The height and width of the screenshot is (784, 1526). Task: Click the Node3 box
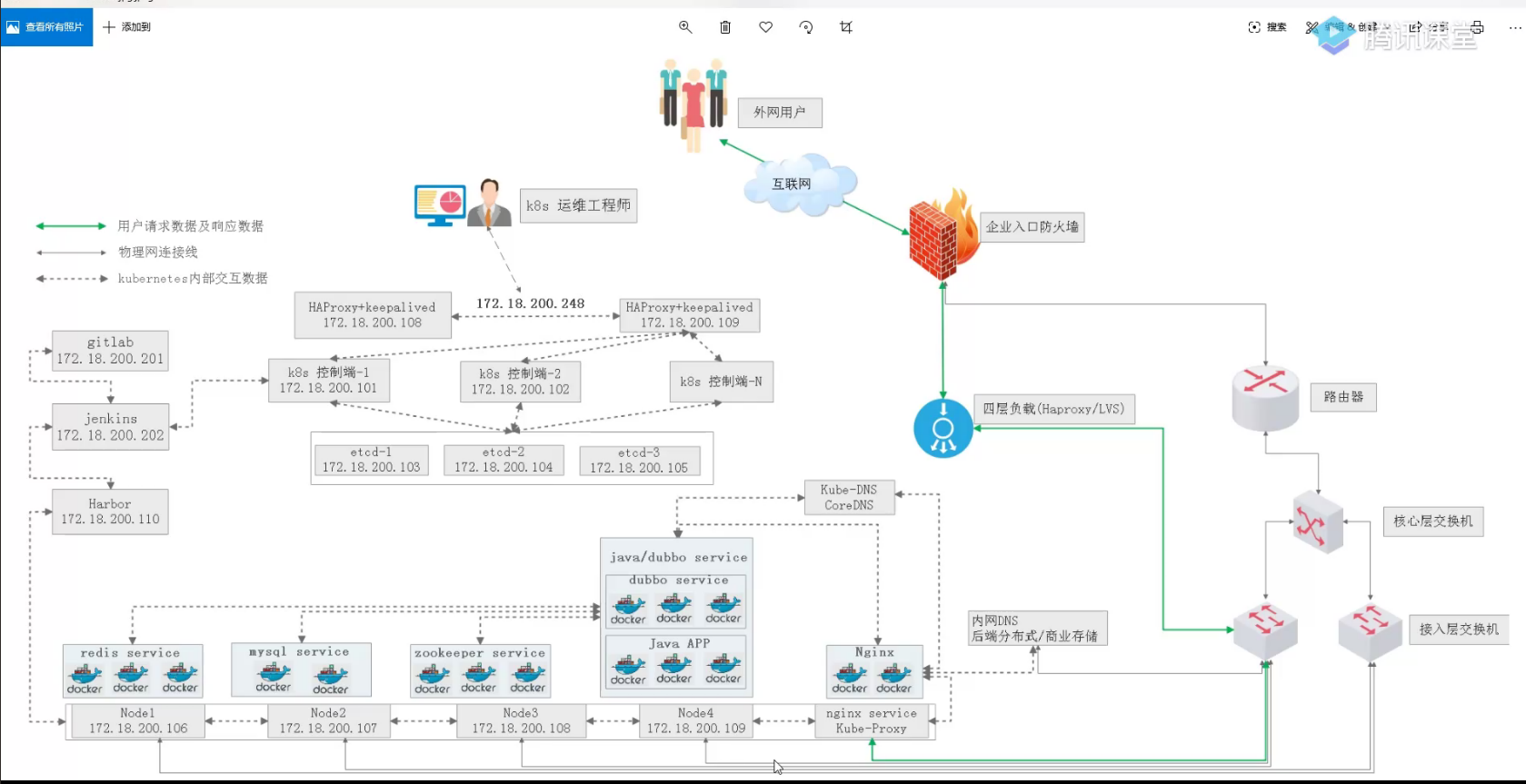pyautogui.click(x=521, y=721)
